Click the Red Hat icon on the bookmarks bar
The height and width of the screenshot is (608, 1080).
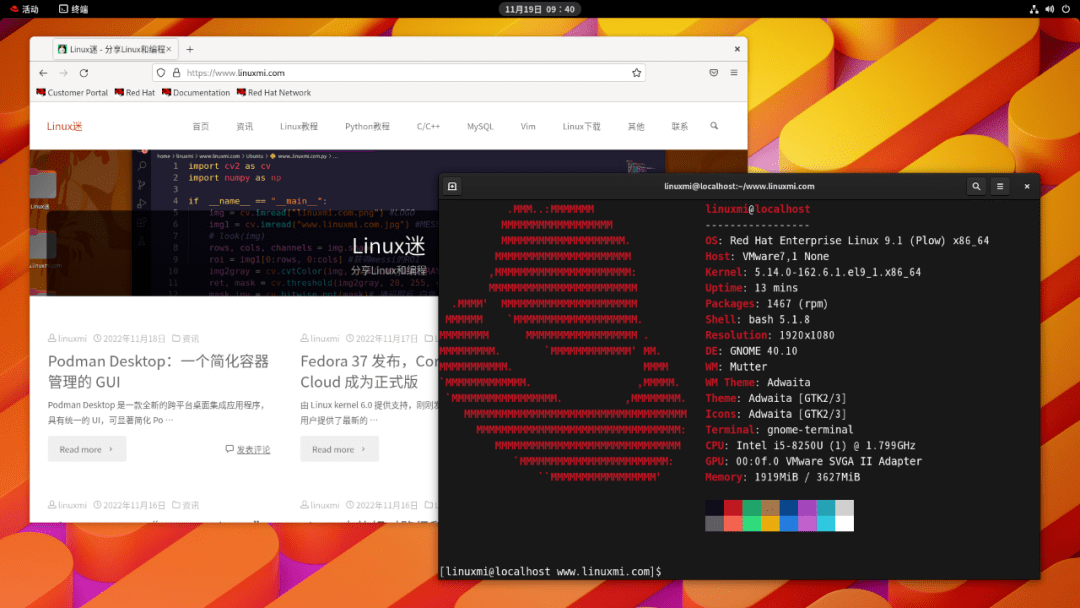(120, 92)
